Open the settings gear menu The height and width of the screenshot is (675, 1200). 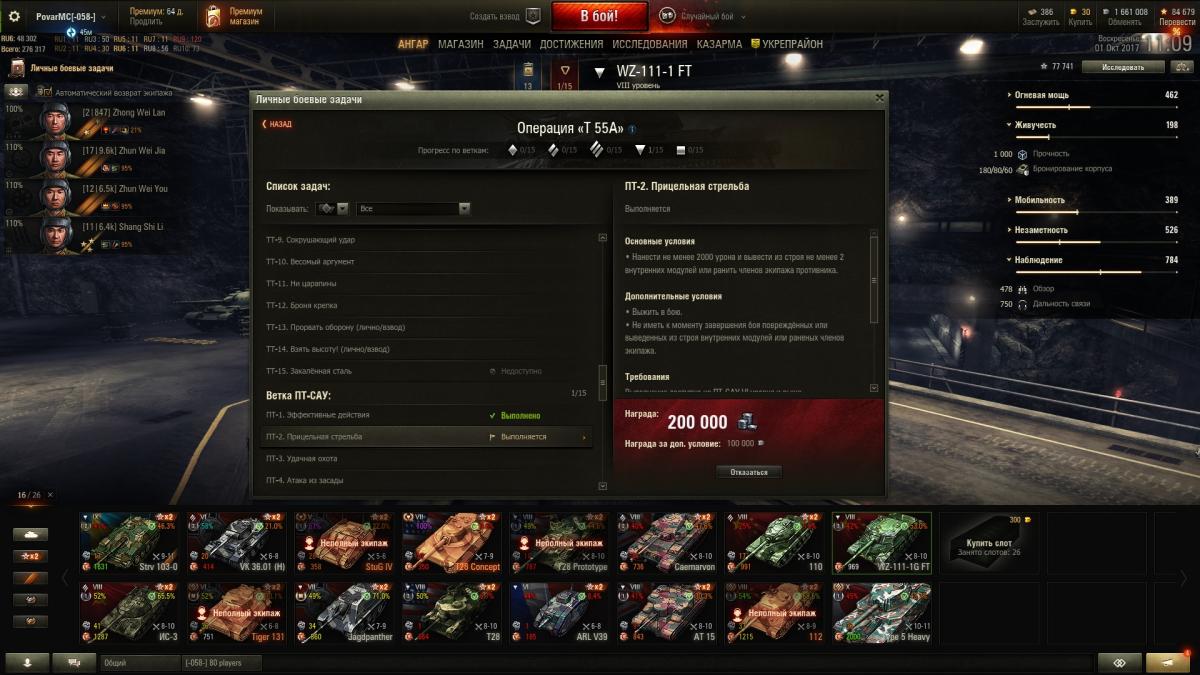pos(14,16)
